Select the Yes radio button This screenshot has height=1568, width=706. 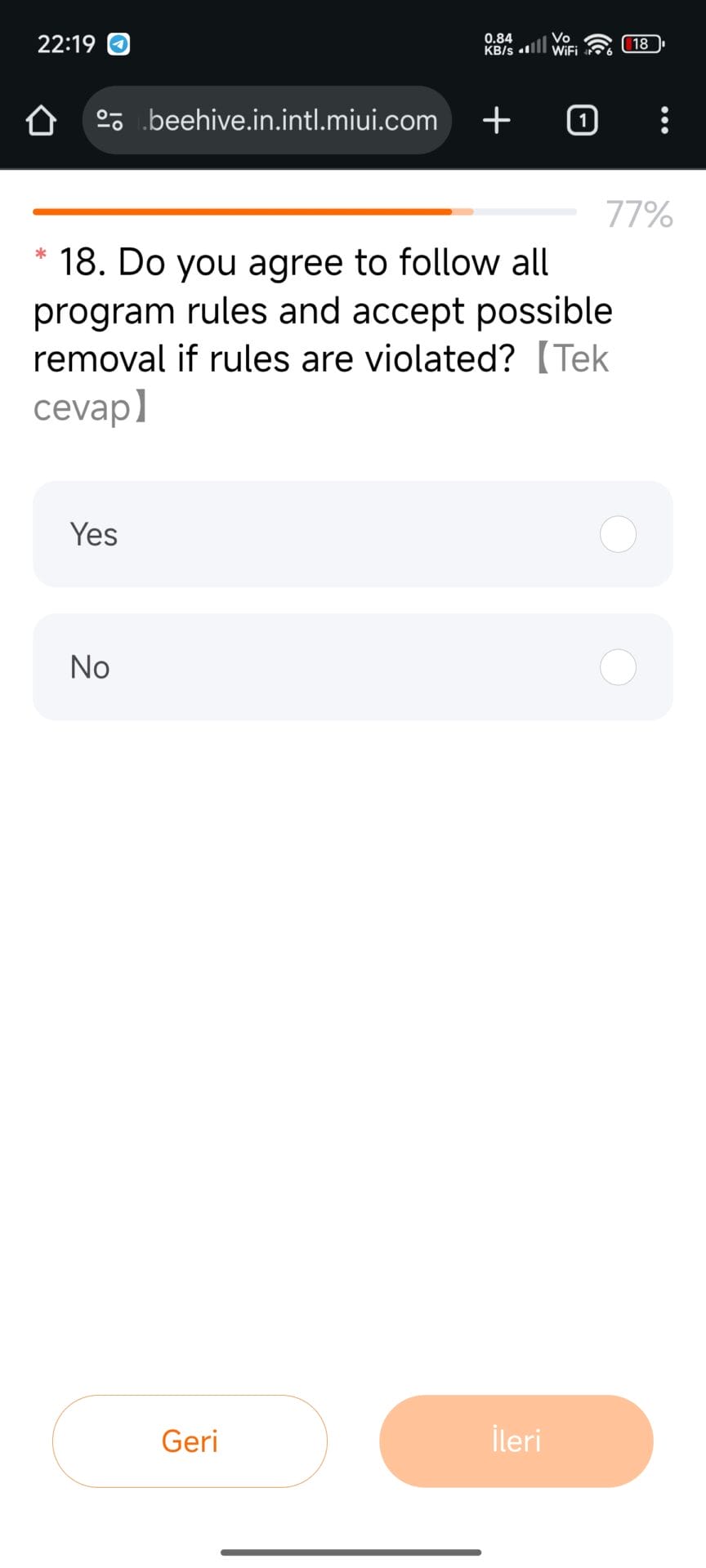coord(618,535)
